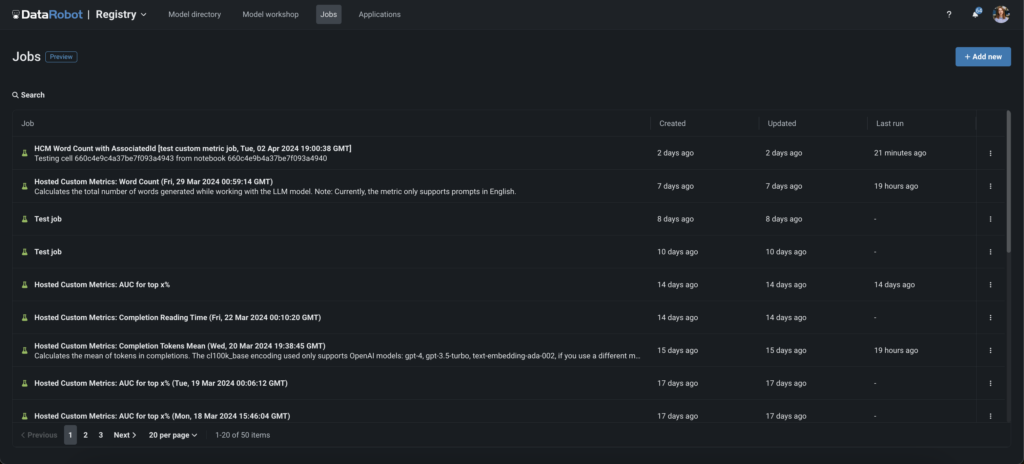
Task: Open the Test job created 8 days ago
Action: [x=48, y=219]
